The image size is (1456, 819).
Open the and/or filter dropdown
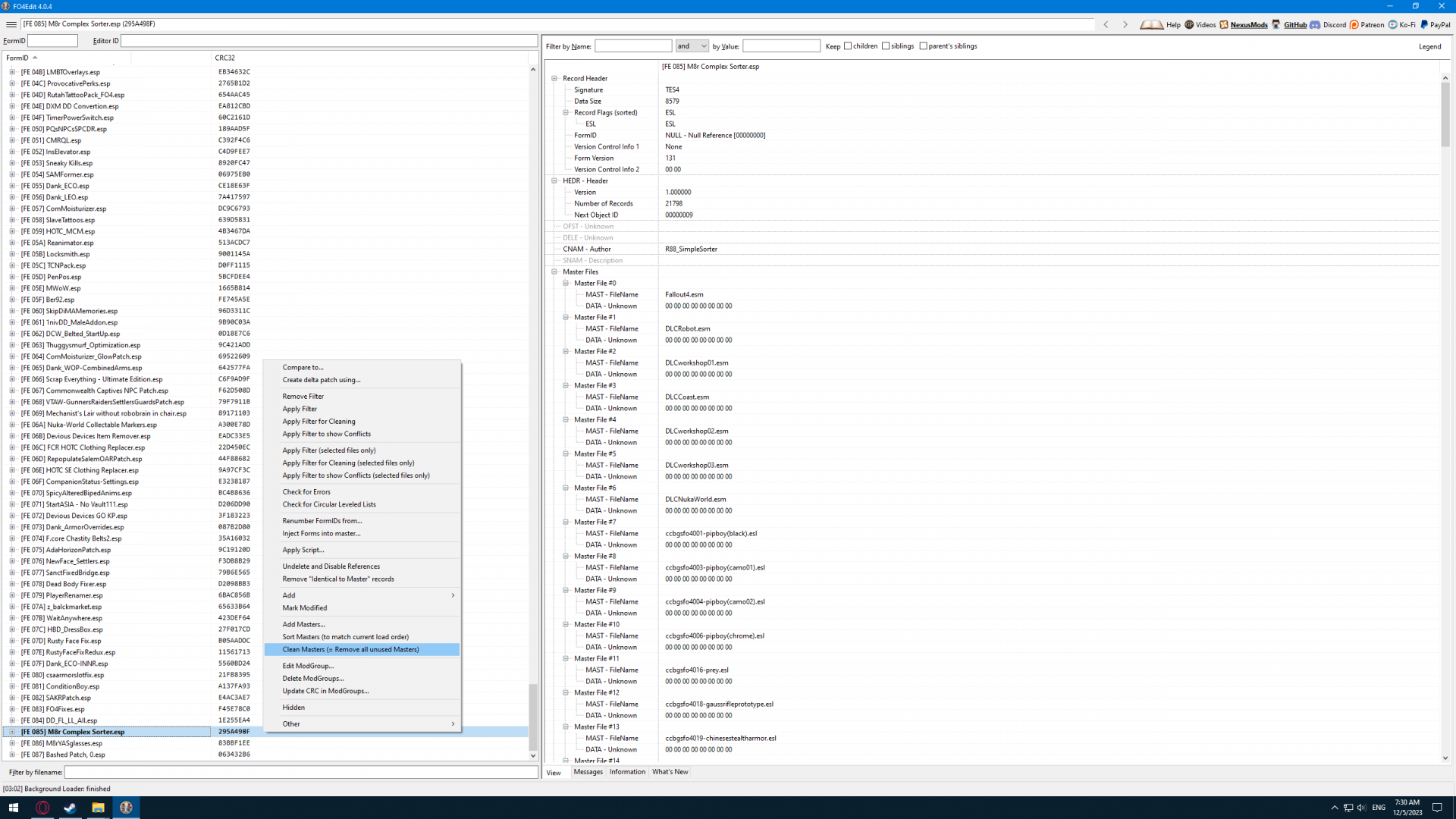(692, 46)
